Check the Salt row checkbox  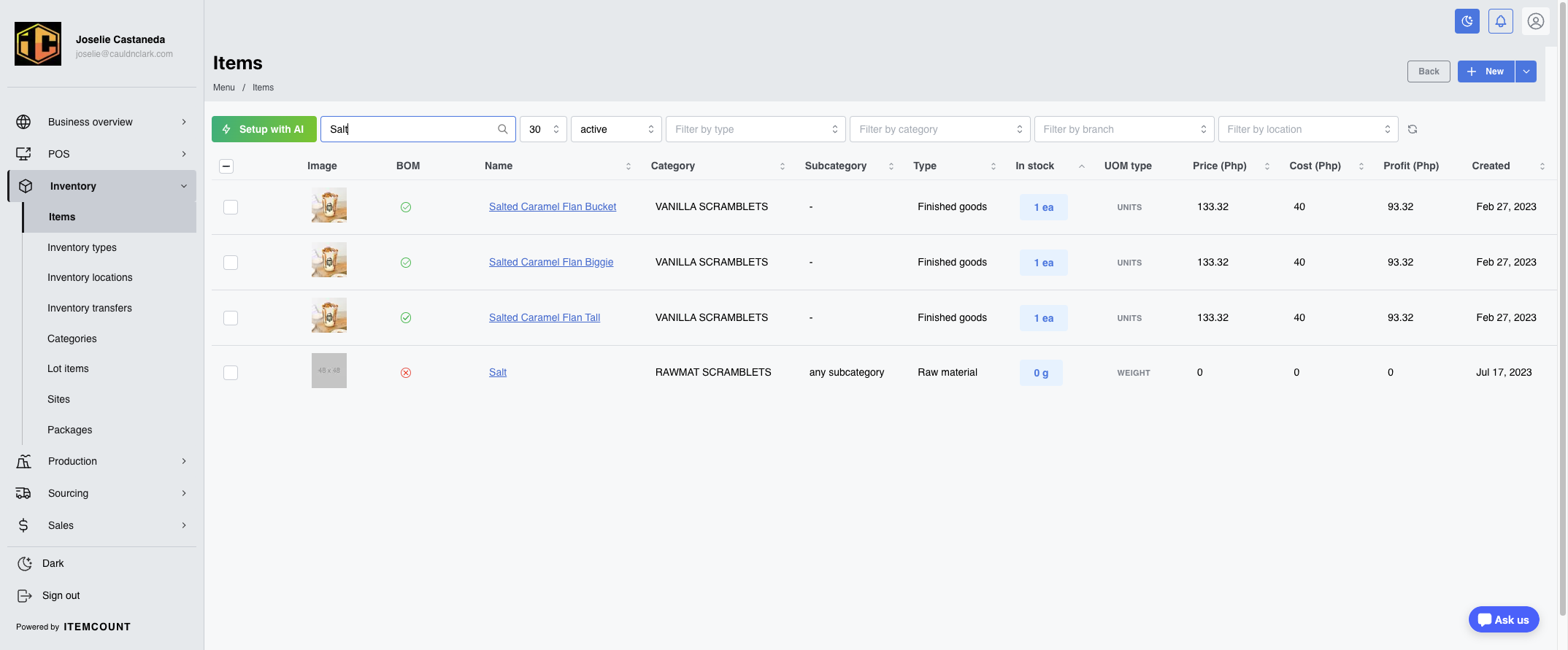(x=231, y=373)
